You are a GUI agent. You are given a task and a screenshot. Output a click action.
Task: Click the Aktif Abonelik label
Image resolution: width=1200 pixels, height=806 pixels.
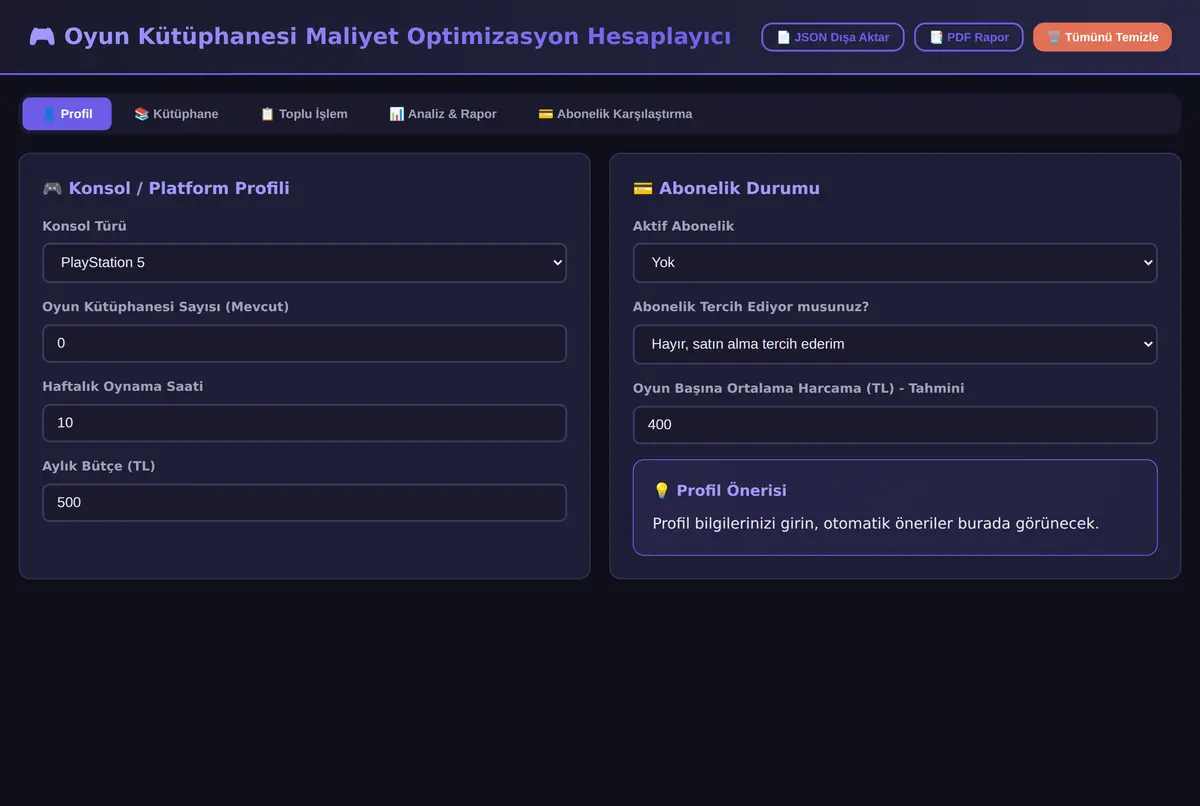(x=683, y=226)
